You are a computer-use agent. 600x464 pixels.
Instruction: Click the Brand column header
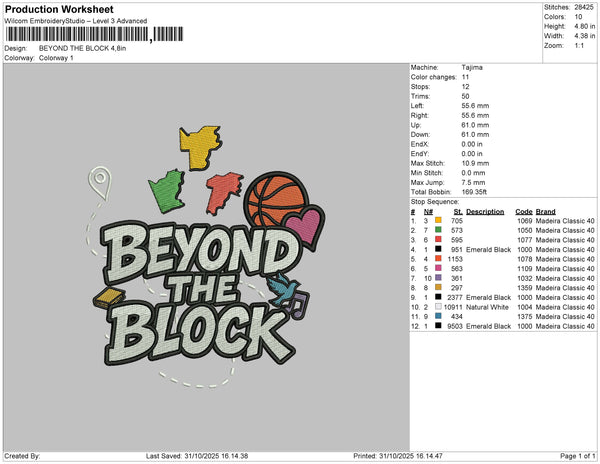pyautogui.click(x=545, y=212)
